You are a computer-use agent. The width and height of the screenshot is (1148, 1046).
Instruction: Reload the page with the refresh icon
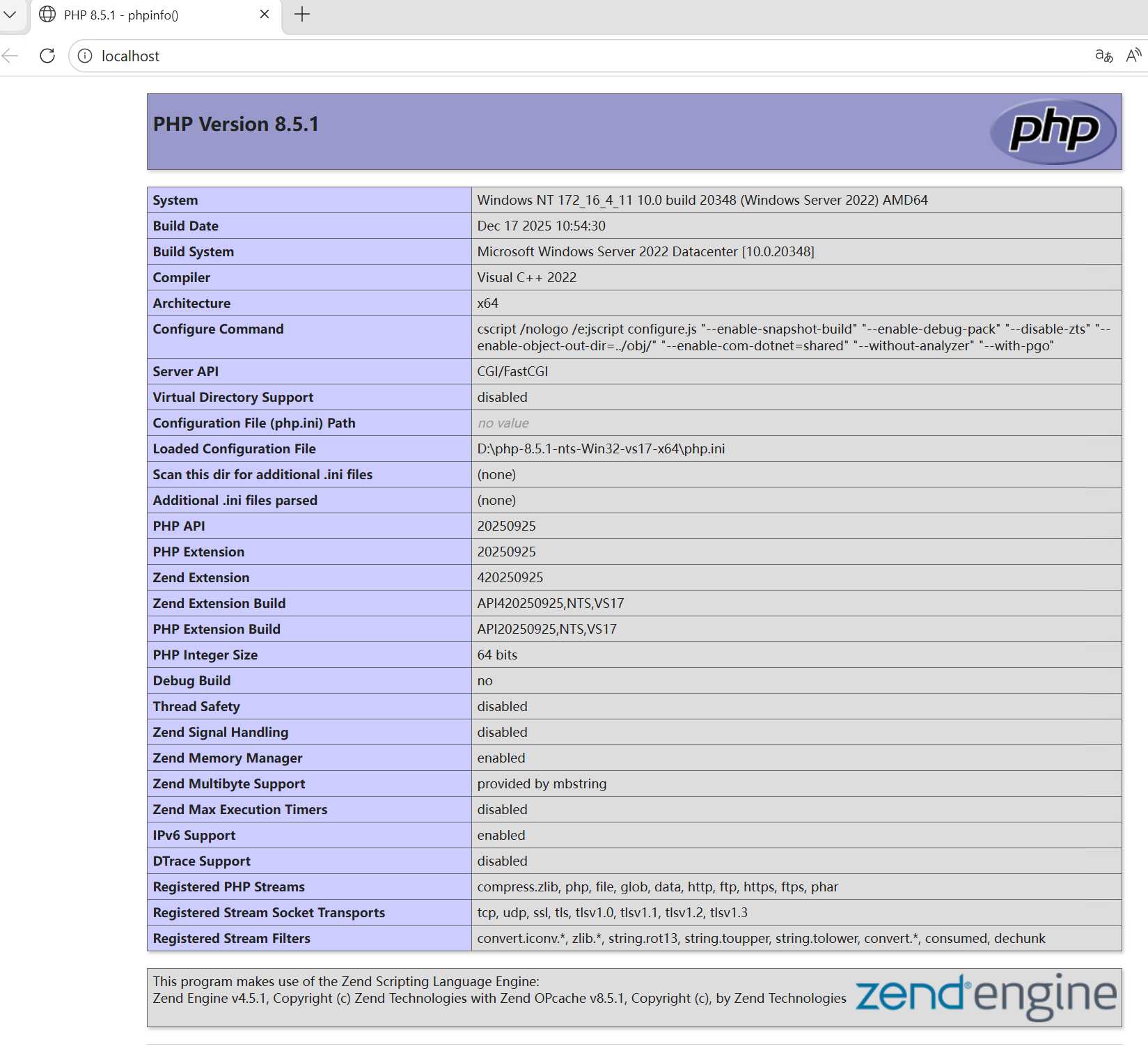[47, 56]
